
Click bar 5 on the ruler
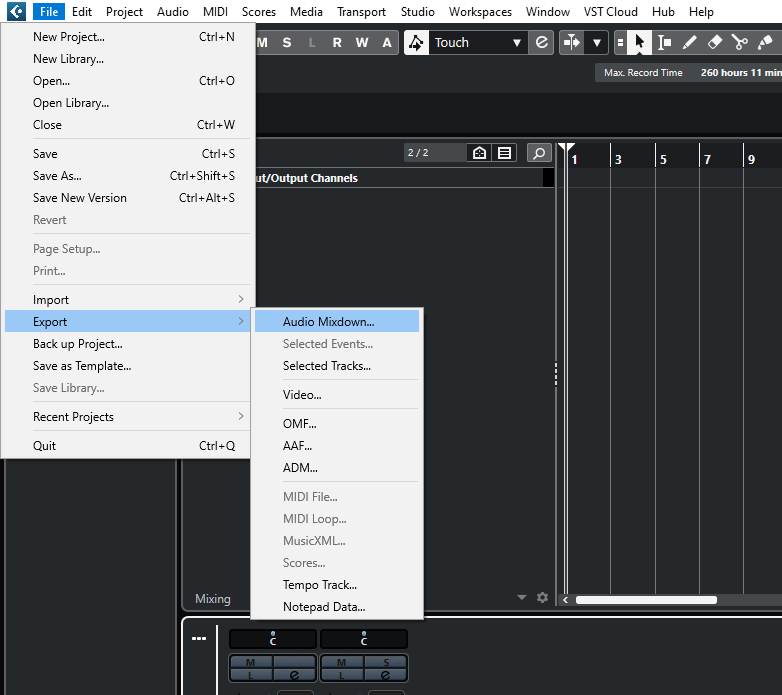click(x=663, y=160)
